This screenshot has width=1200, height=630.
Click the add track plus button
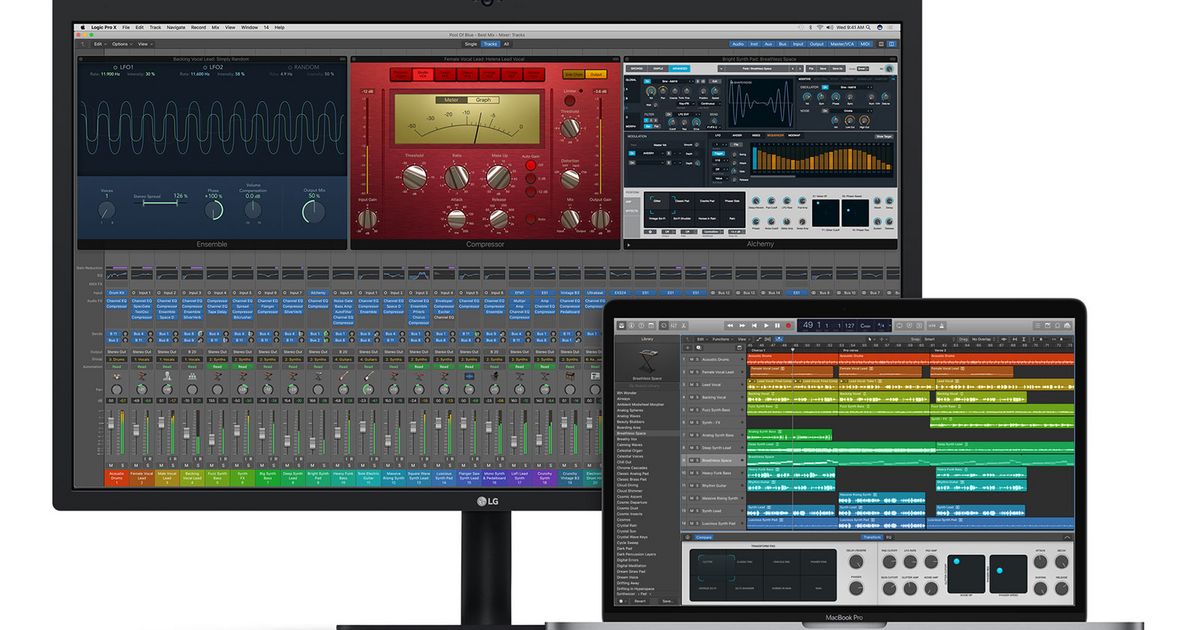687,349
